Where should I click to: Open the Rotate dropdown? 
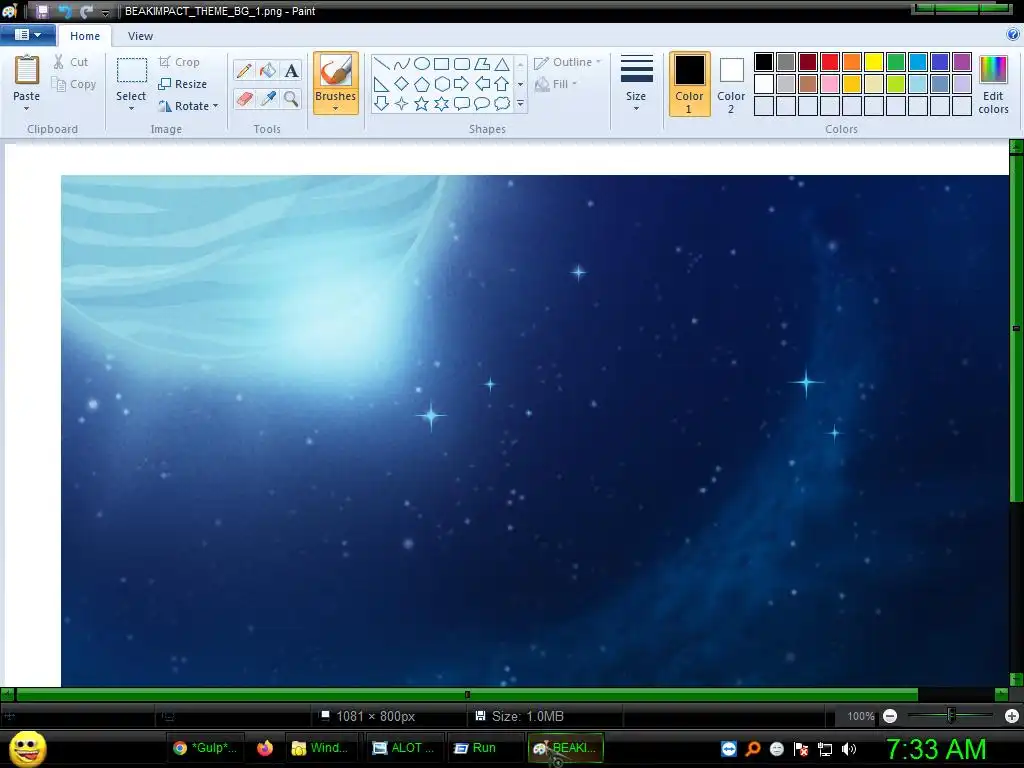187,106
